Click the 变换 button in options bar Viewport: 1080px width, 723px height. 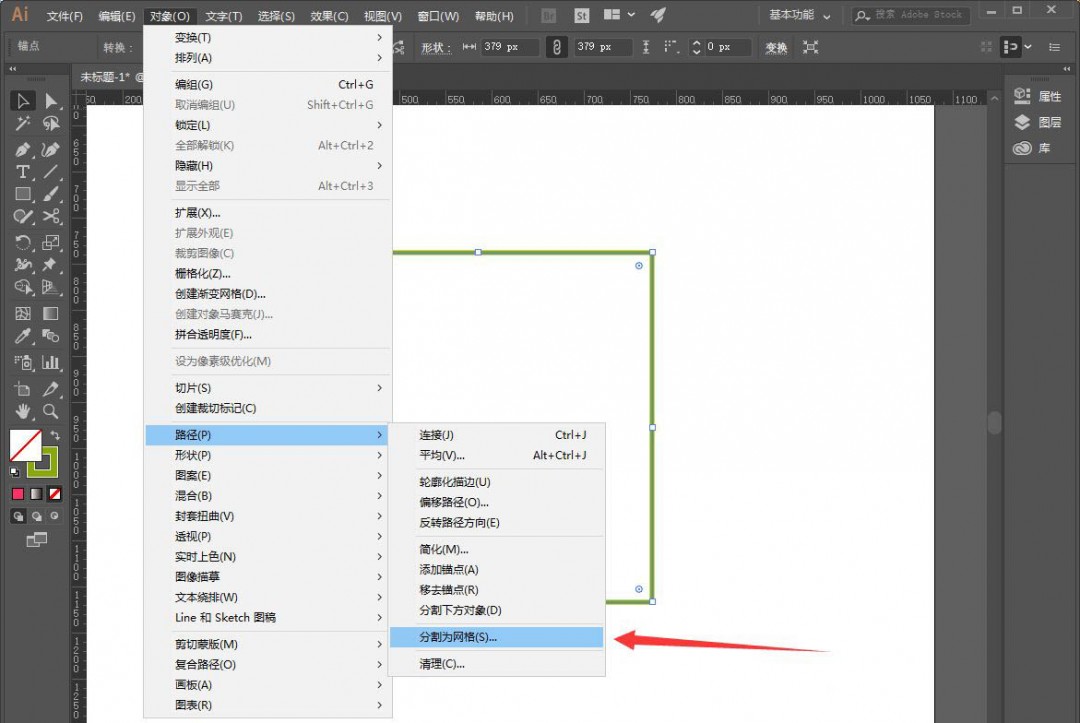[x=775, y=46]
